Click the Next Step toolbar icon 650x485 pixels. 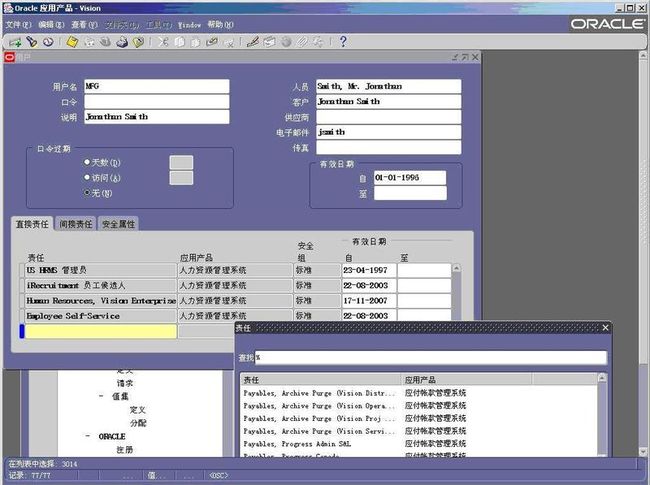[x=89, y=42]
